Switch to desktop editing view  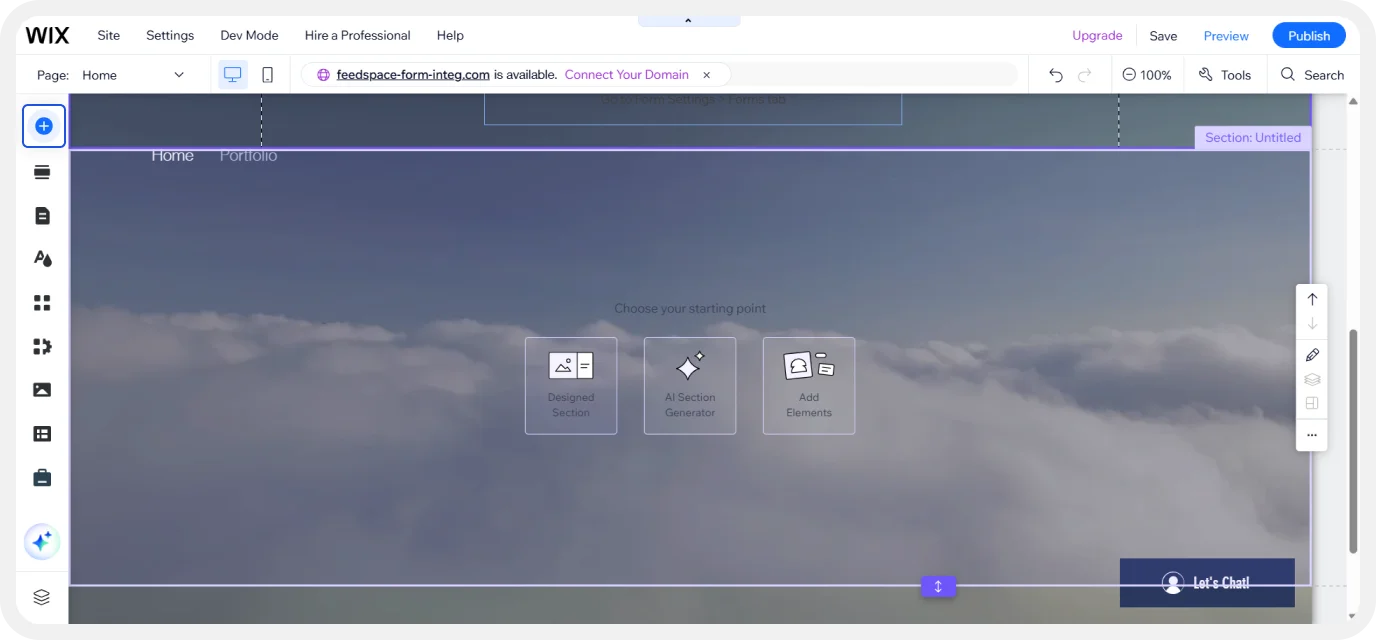(x=232, y=74)
